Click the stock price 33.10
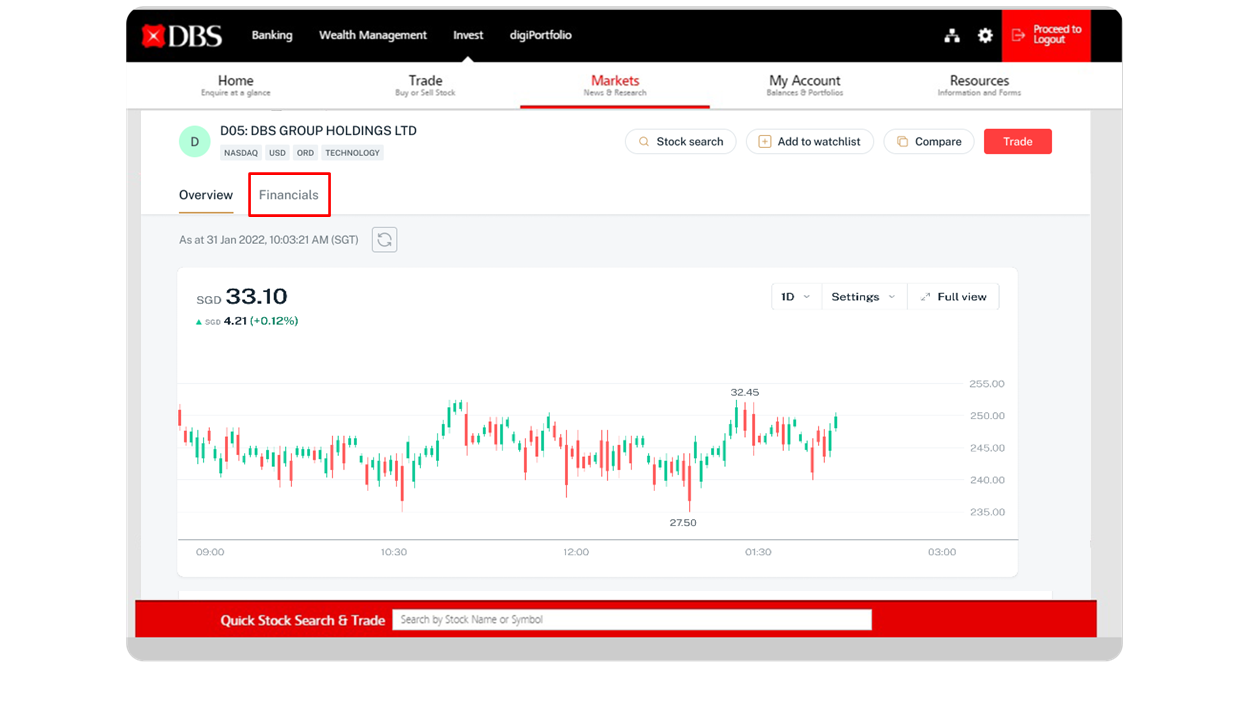Image resolution: width=1250 pixels, height=720 pixels. 256,297
